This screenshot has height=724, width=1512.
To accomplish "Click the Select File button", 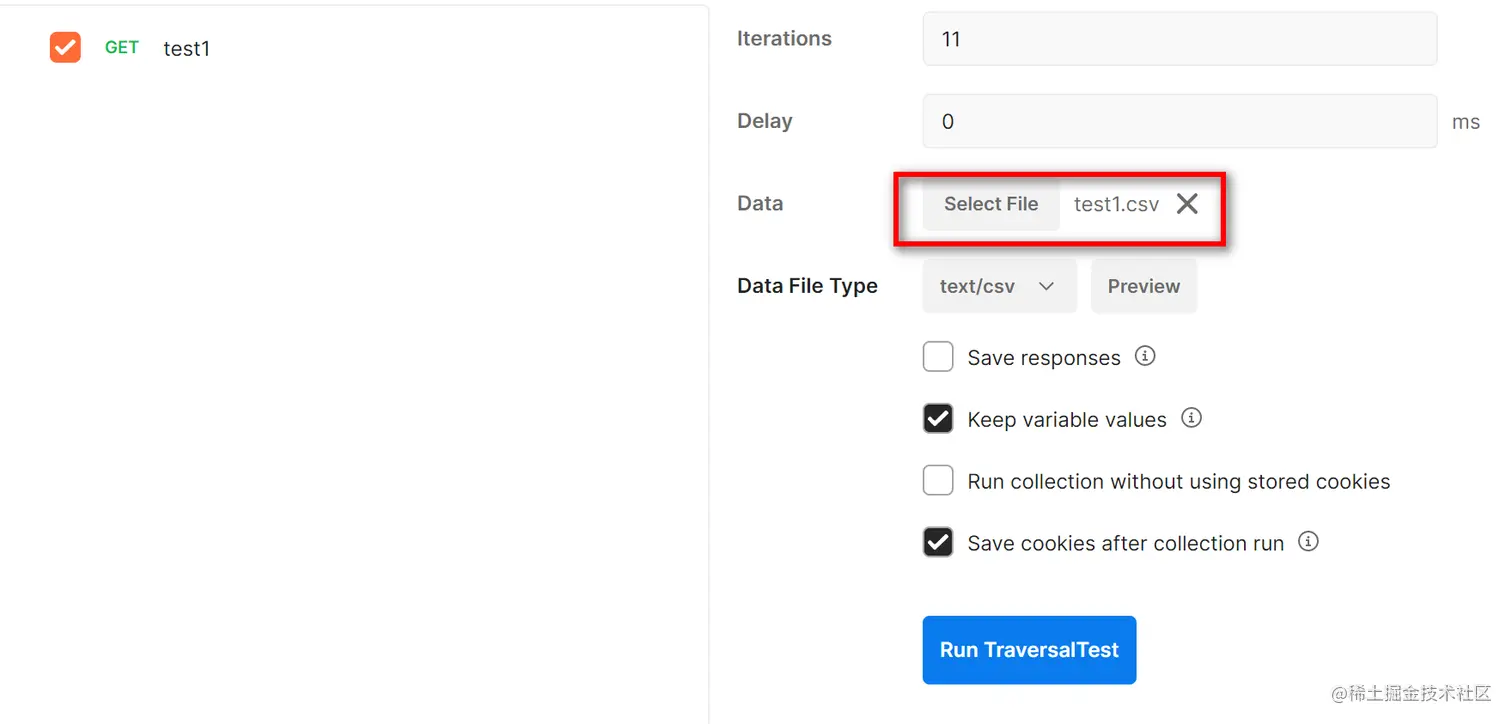I will click(x=990, y=204).
